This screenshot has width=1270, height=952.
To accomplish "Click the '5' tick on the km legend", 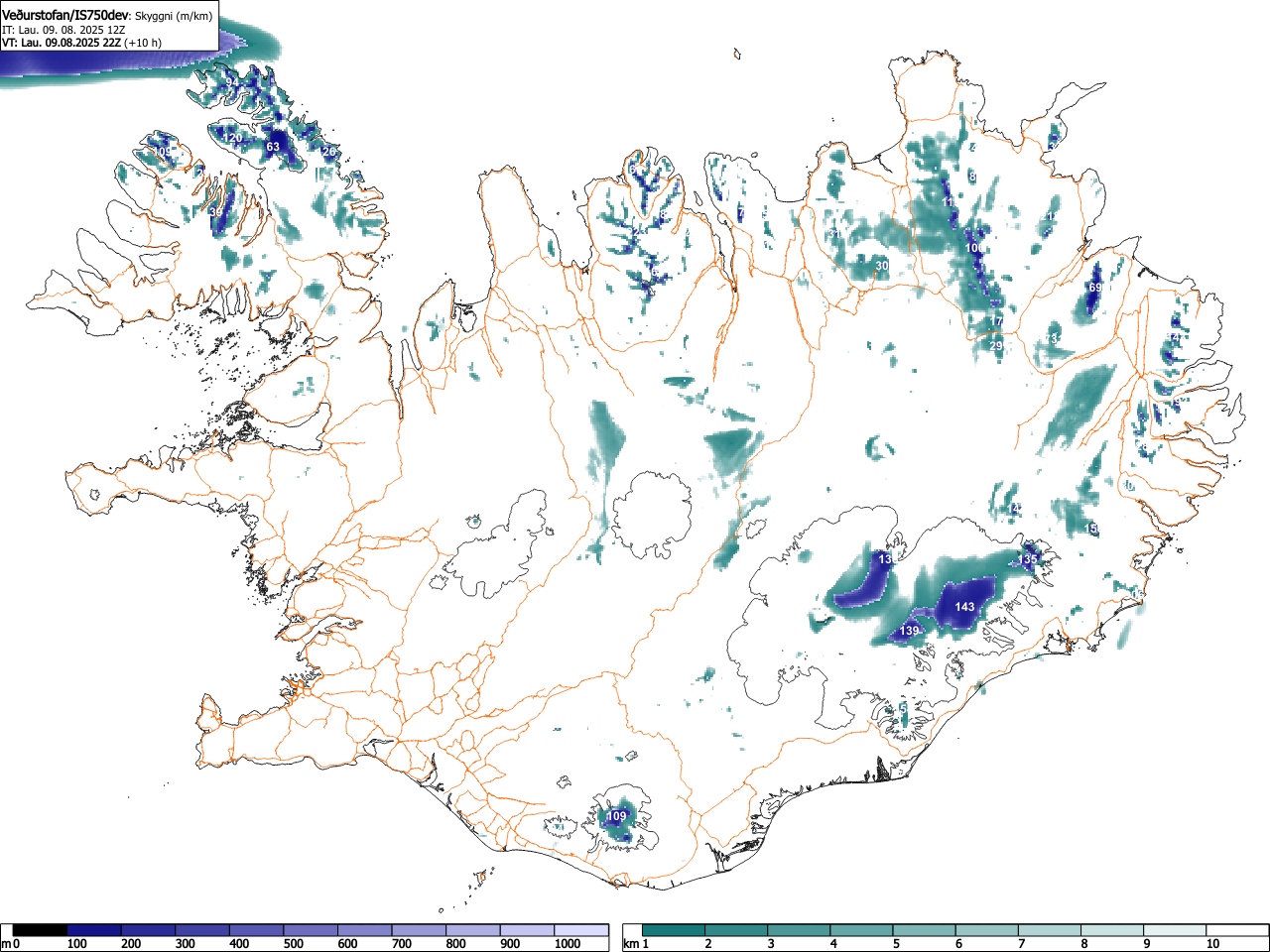I will 895,944.
